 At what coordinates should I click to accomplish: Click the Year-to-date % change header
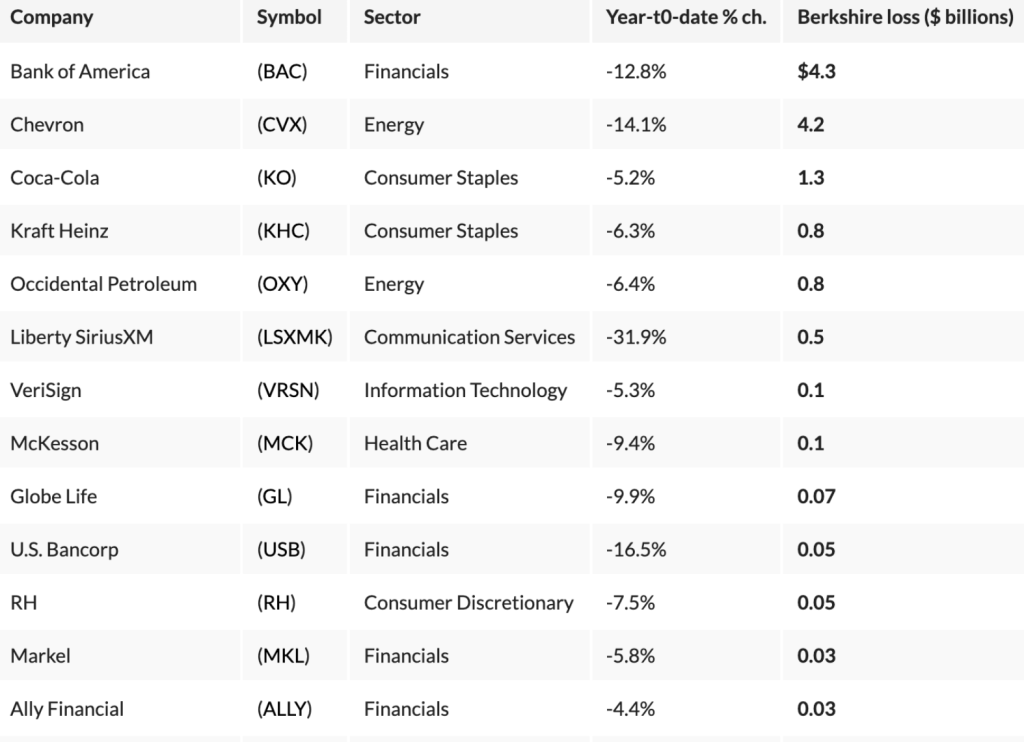(685, 17)
